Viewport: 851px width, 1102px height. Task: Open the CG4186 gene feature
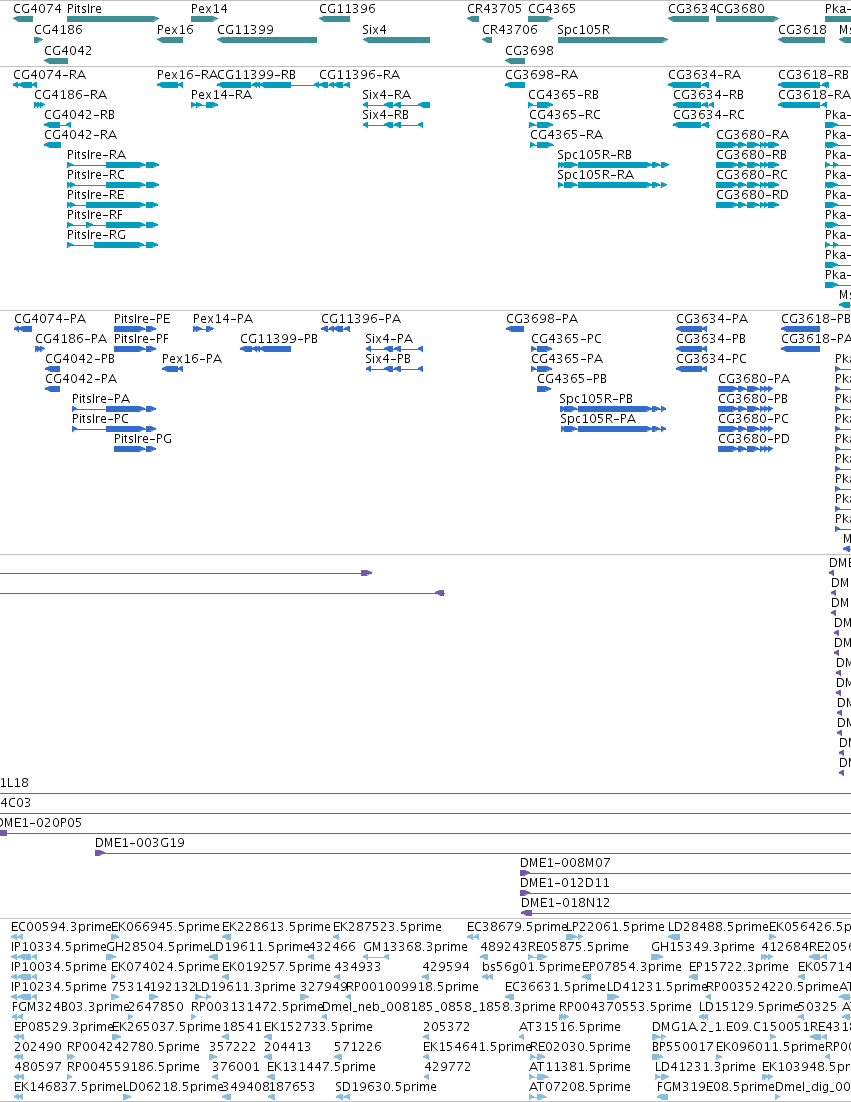[x=38, y=40]
